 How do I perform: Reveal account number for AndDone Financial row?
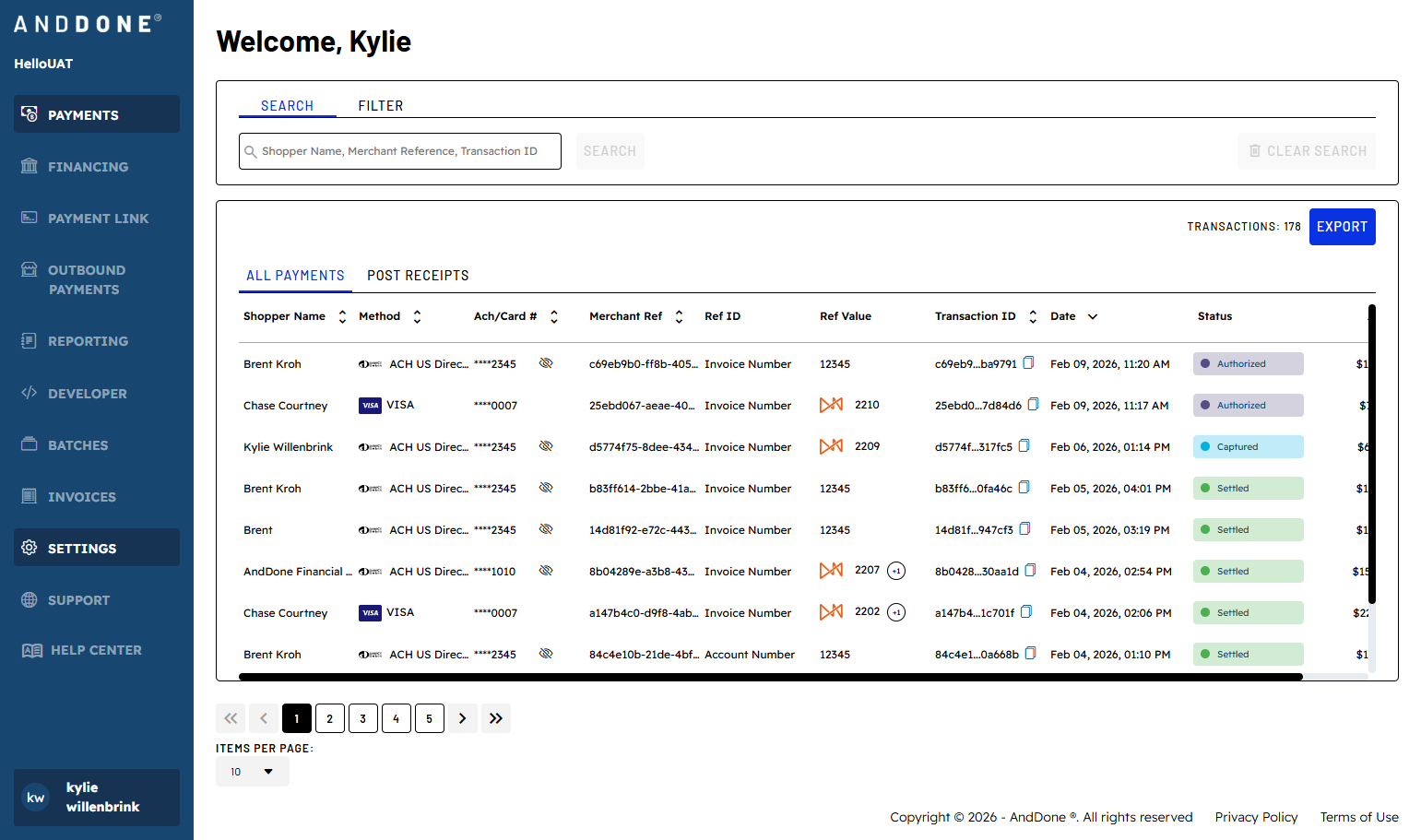[546, 571]
